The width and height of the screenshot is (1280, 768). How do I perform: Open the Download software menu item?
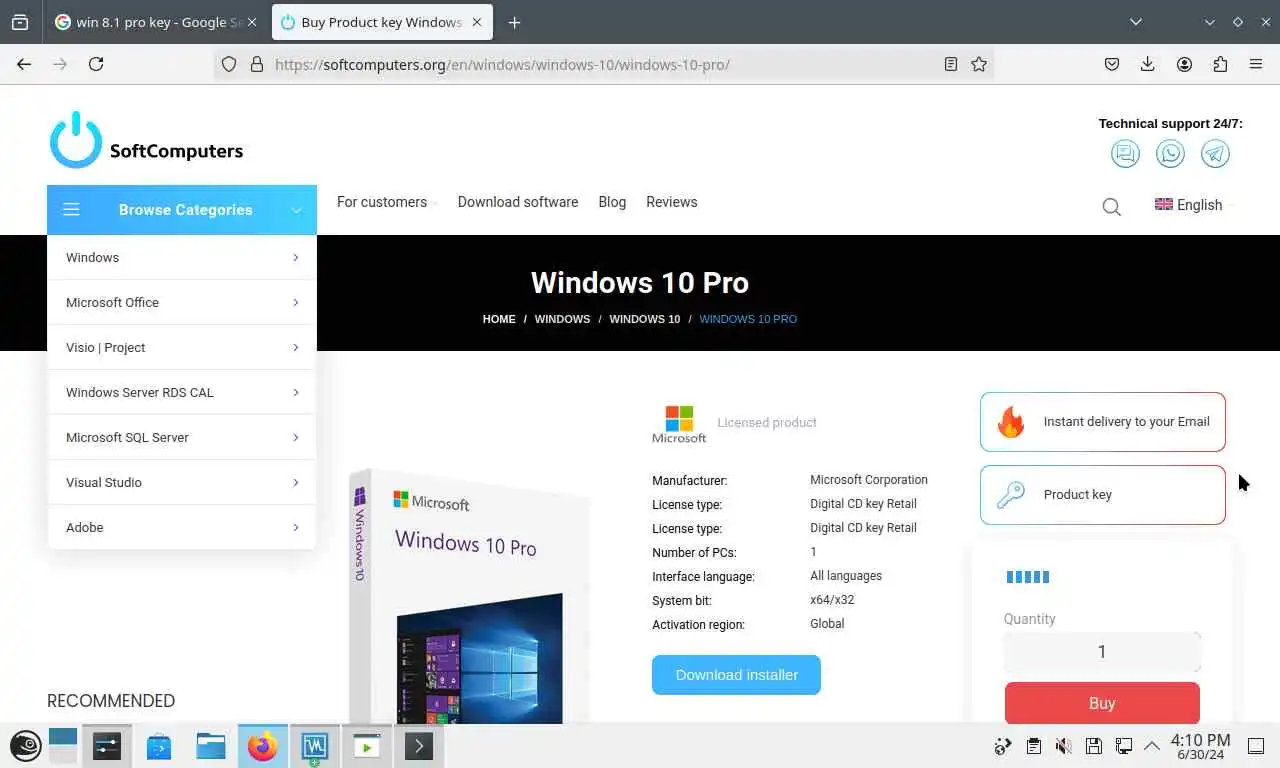tap(518, 202)
